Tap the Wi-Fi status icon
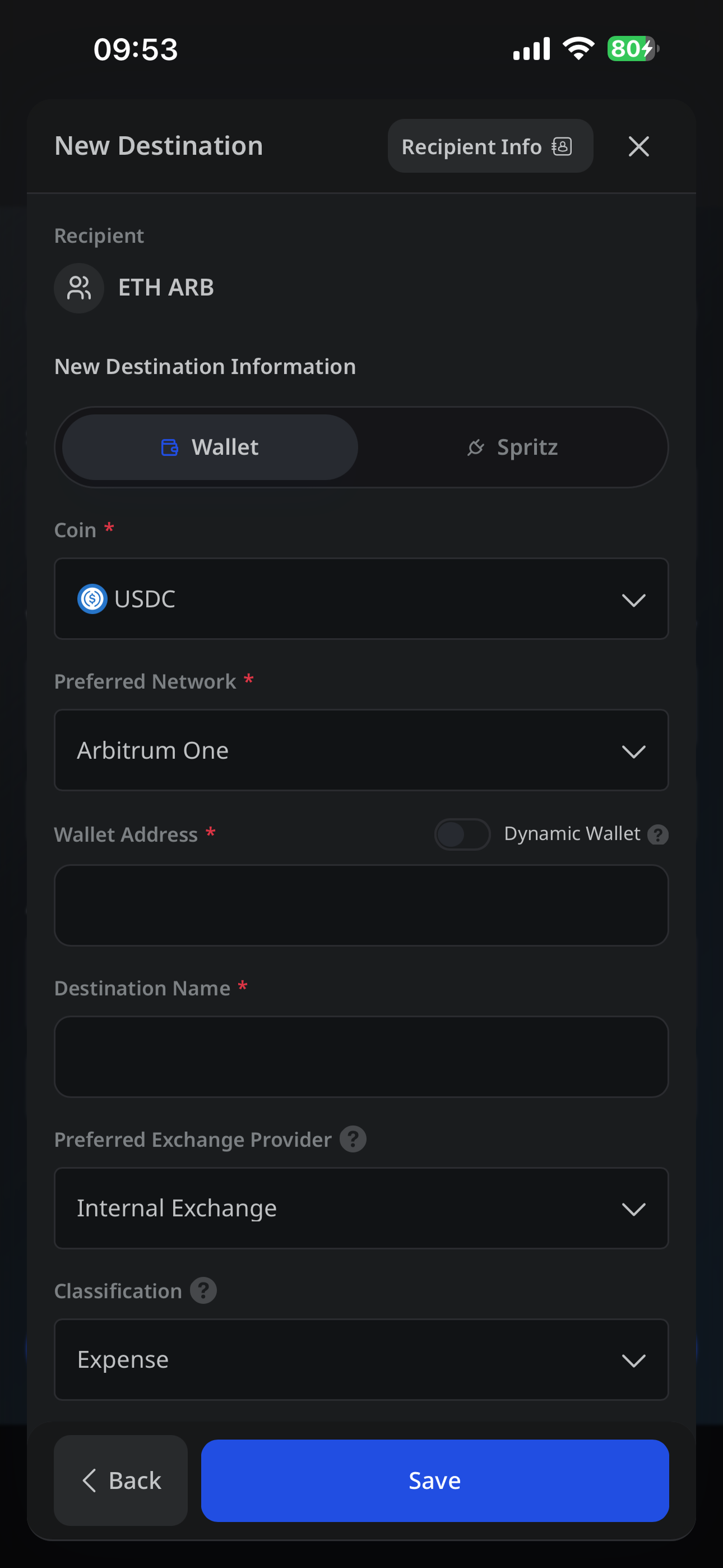Viewport: 723px width, 1568px height. [x=578, y=49]
